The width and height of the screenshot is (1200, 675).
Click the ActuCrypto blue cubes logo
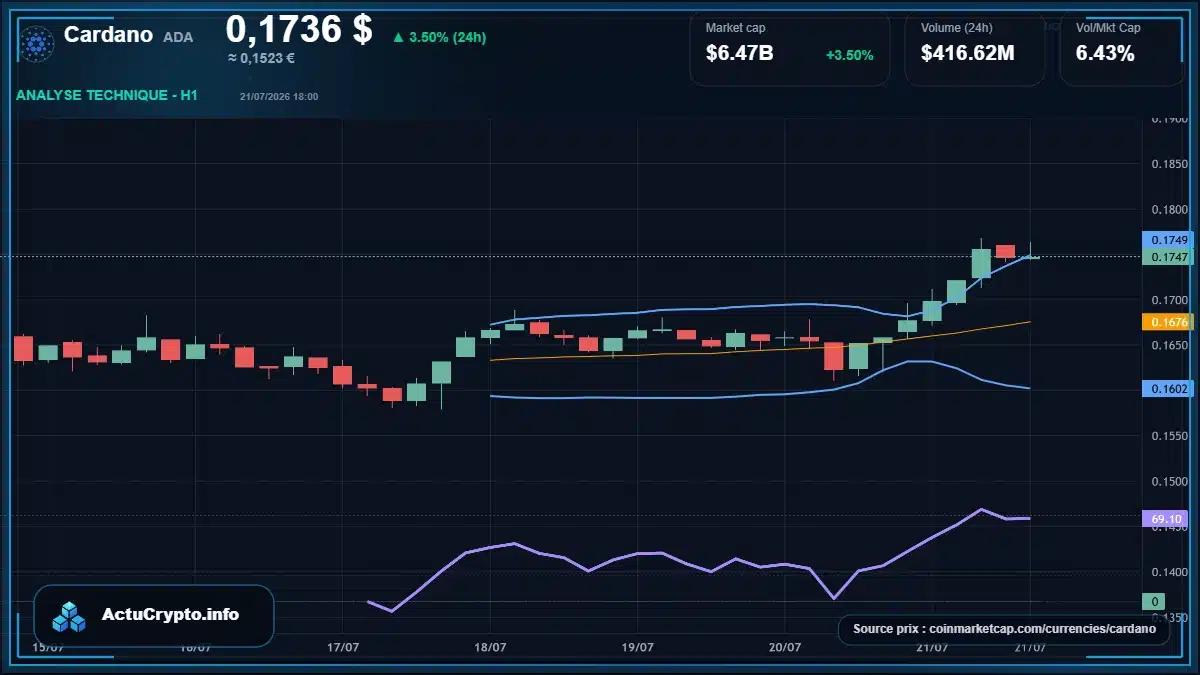click(70, 616)
